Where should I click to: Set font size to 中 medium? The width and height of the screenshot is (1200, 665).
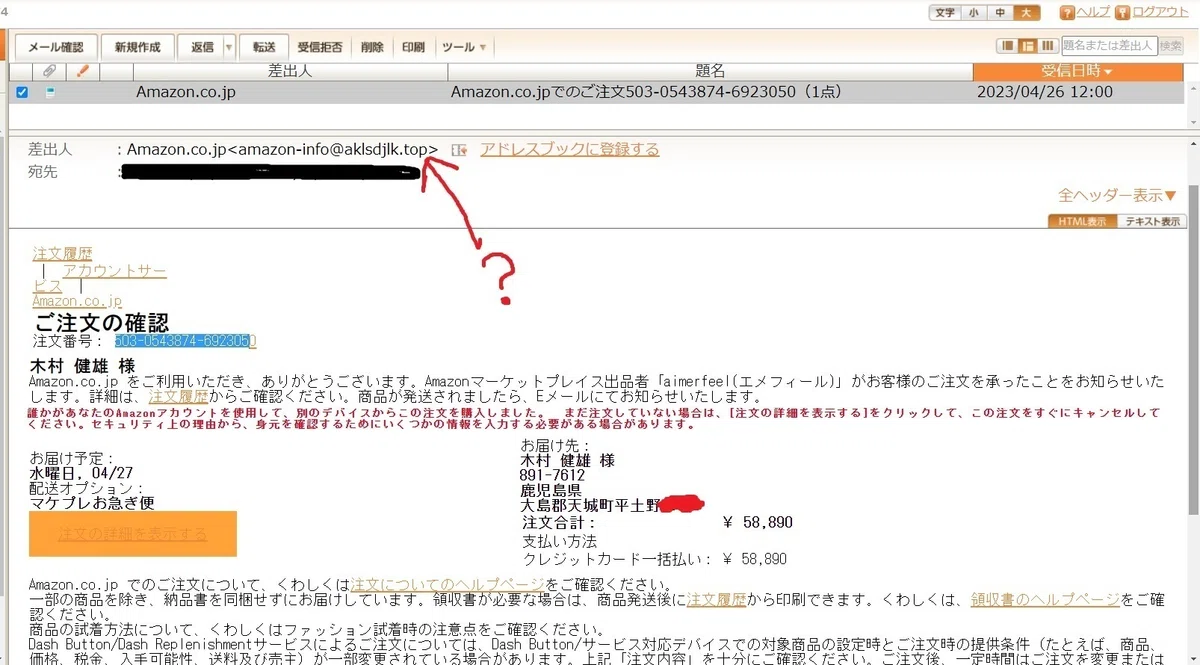[999, 12]
